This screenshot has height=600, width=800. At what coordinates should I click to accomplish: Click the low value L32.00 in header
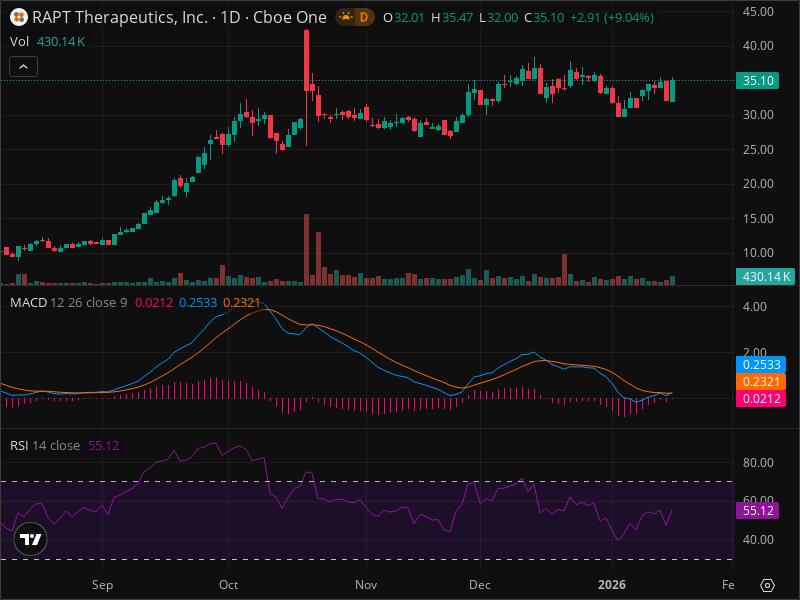[x=498, y=18]
